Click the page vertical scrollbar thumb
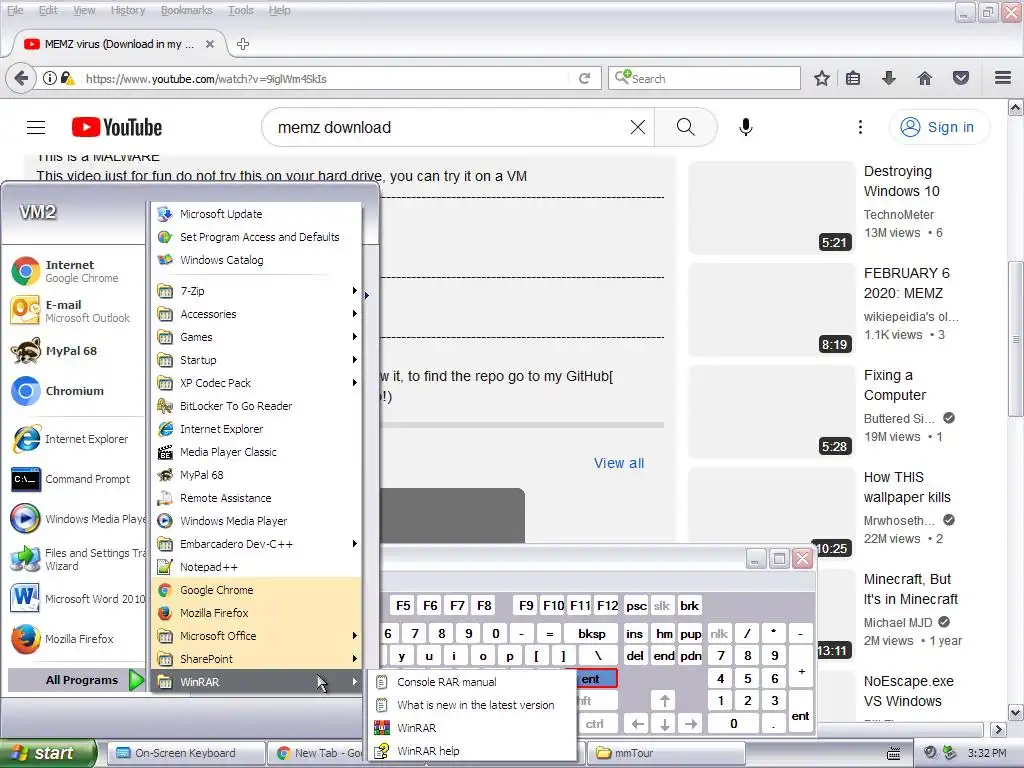The height and width of the screenshot is (768, 1024). tap(1016, 338)
